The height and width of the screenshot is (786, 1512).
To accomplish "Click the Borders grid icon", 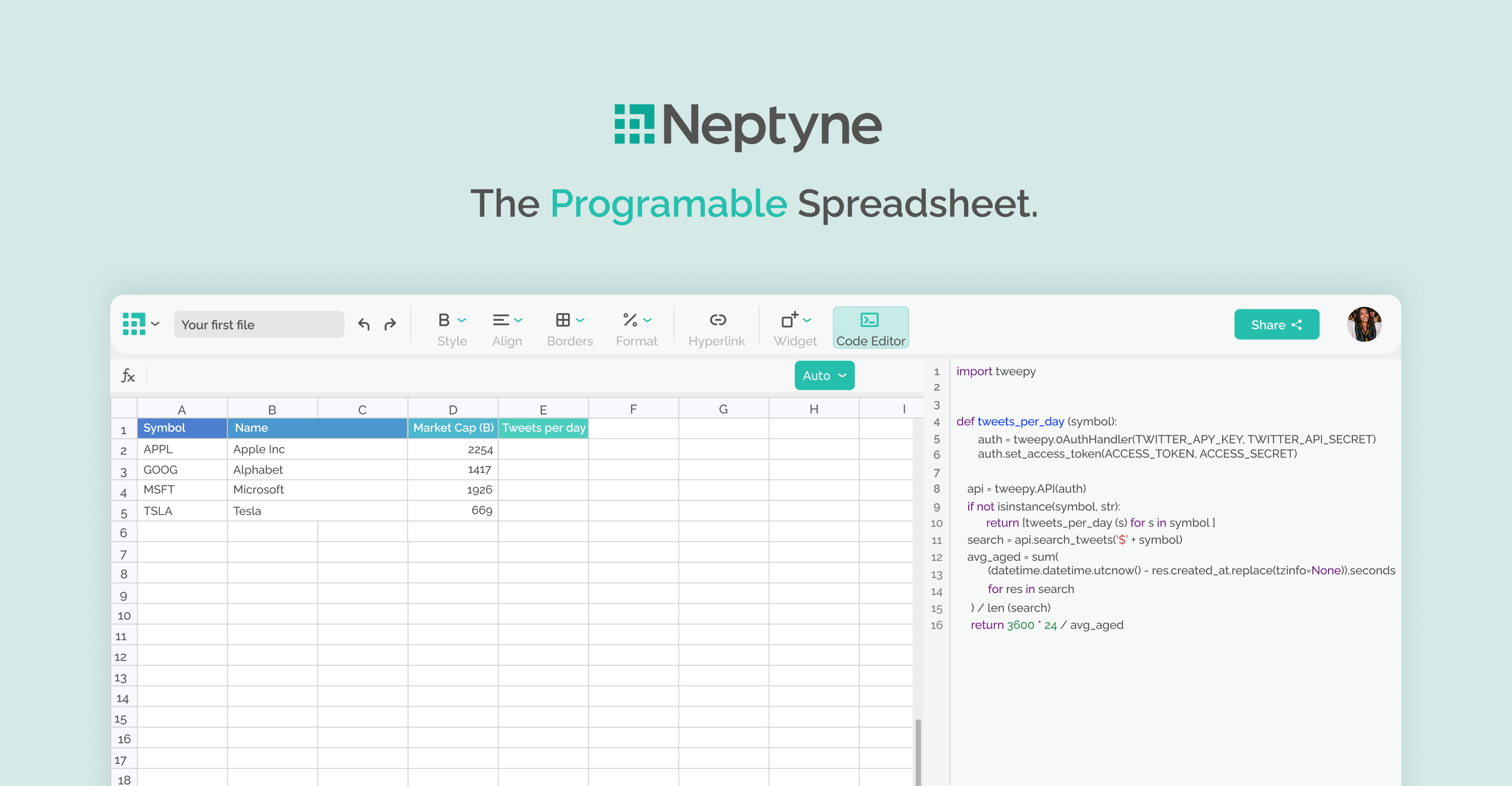I will [x=563, y=320].
